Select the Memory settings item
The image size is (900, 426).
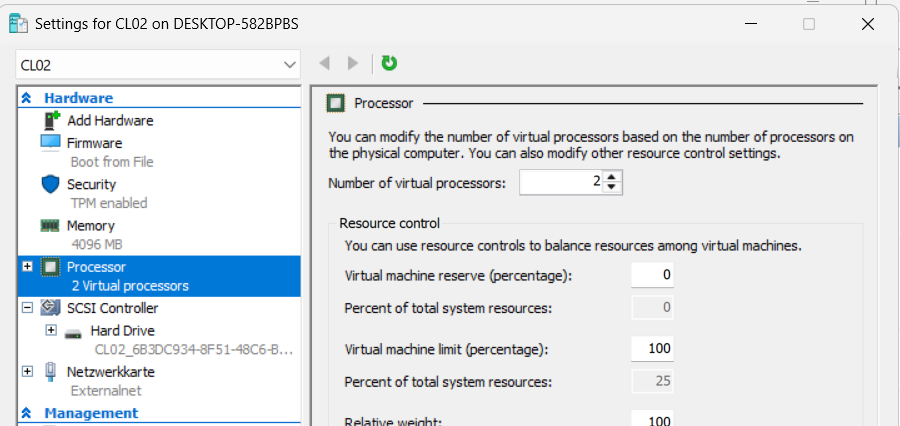90,226
